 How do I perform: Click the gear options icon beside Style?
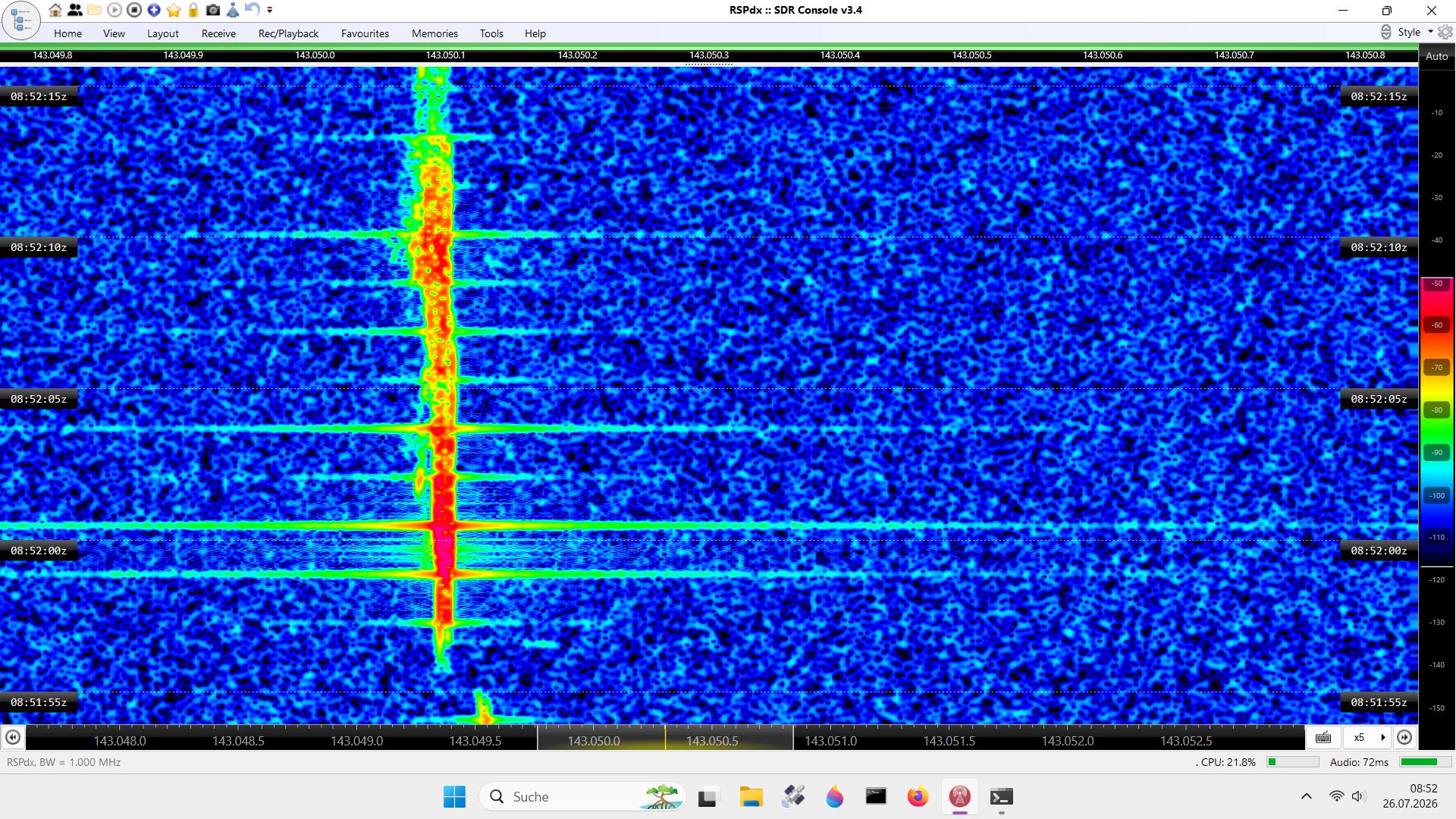pos(1445,32)
